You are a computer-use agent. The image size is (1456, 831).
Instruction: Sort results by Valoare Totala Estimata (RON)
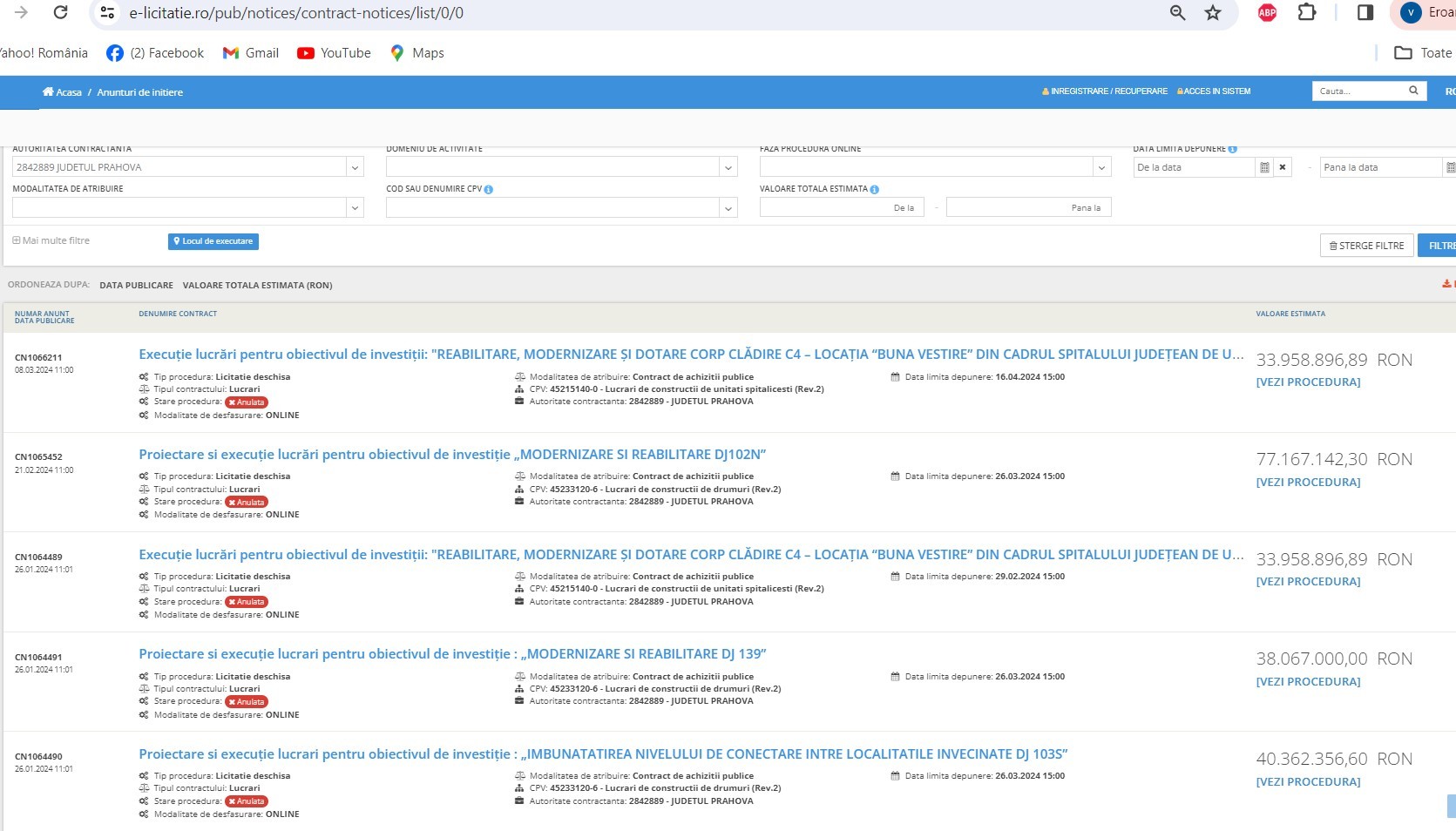click(x=257, y=285)
